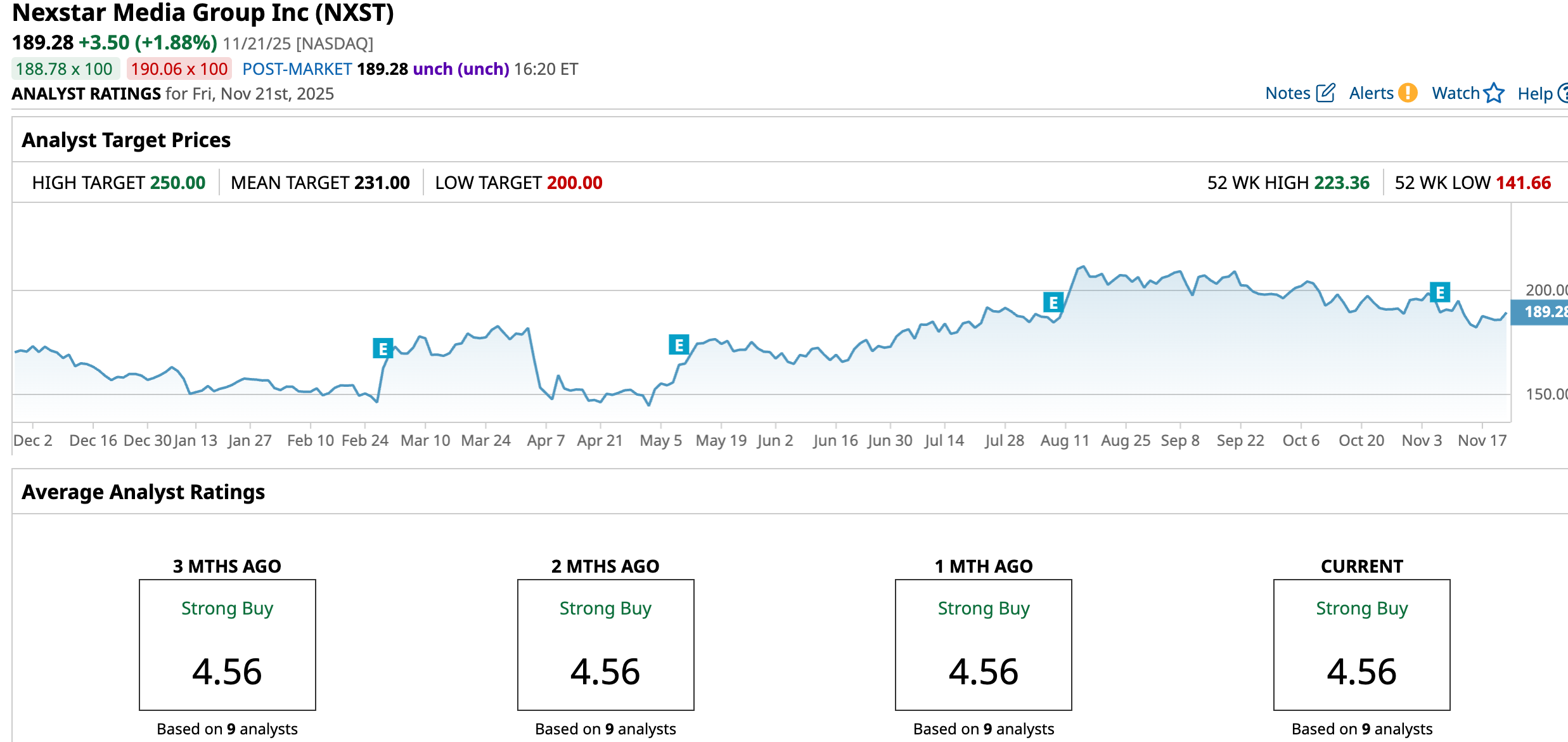The width and height of the screenshot is (1568, 742).
Task: Click the red ask price 190.06 x 100
Action: (x=179, y=69)
